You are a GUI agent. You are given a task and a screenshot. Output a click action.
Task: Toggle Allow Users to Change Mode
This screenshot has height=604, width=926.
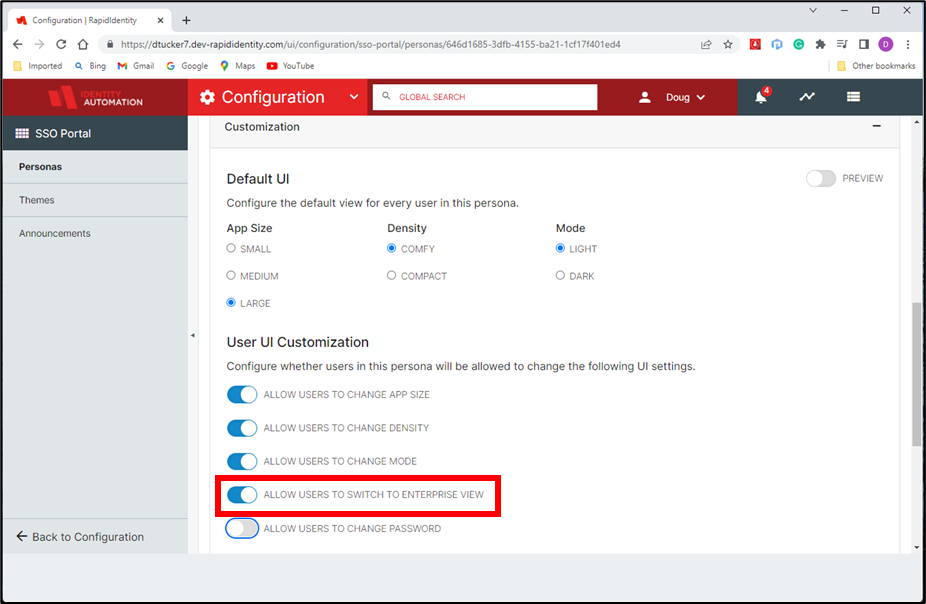[242, 461]
